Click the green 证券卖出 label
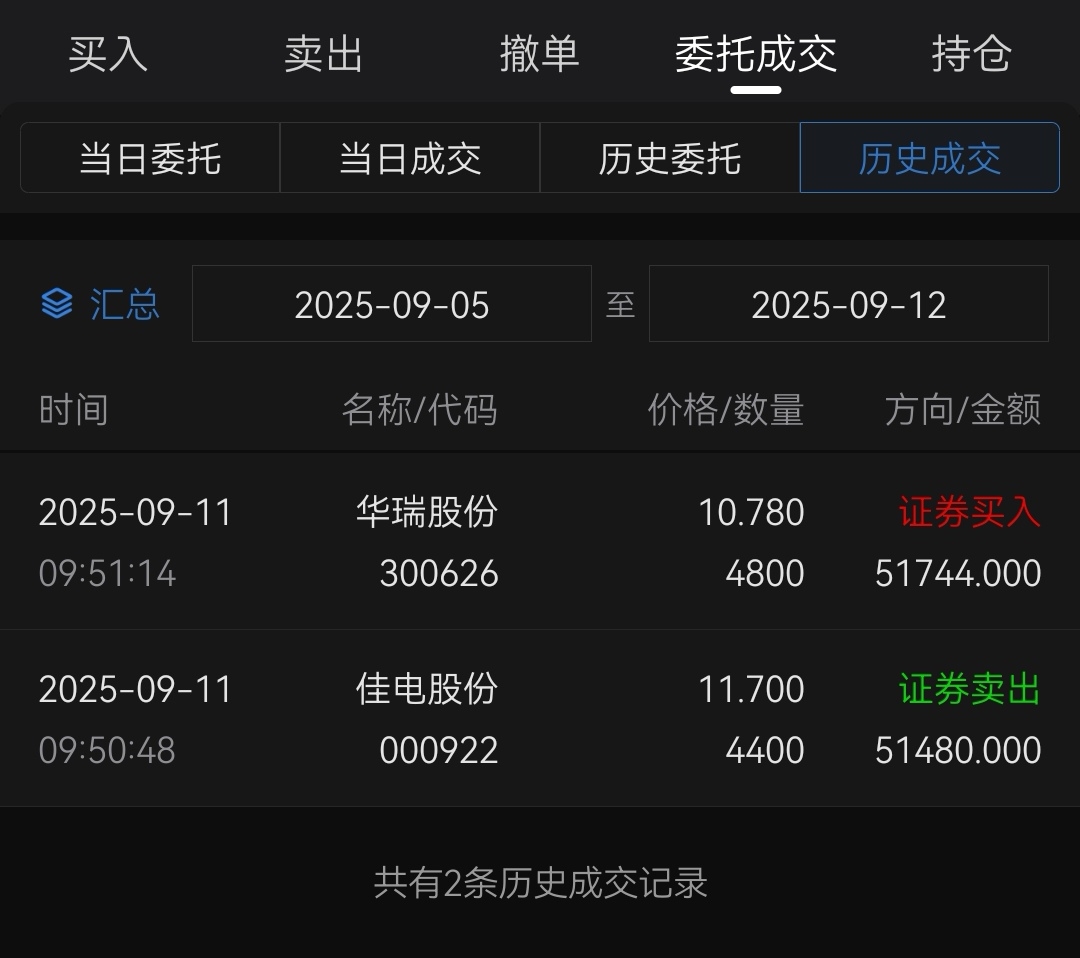The height and width of the screenshot is (958, 1080). [969, 689]
